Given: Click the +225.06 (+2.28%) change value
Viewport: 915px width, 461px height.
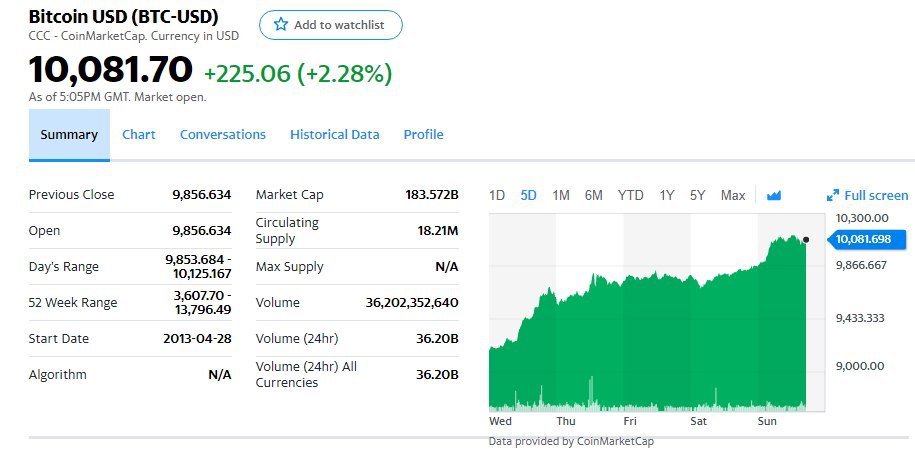Looking at the screenshot, I should [x=298, y=74].
